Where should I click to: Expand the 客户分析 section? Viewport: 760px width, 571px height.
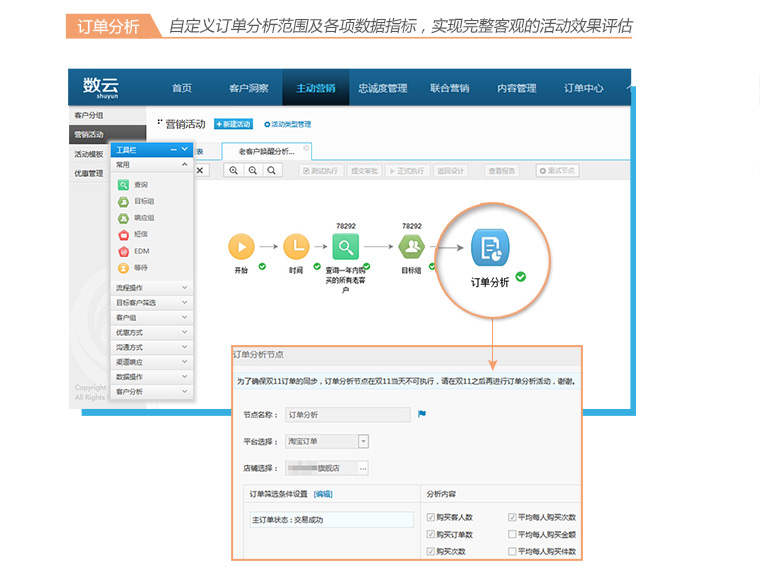point(152,392)
